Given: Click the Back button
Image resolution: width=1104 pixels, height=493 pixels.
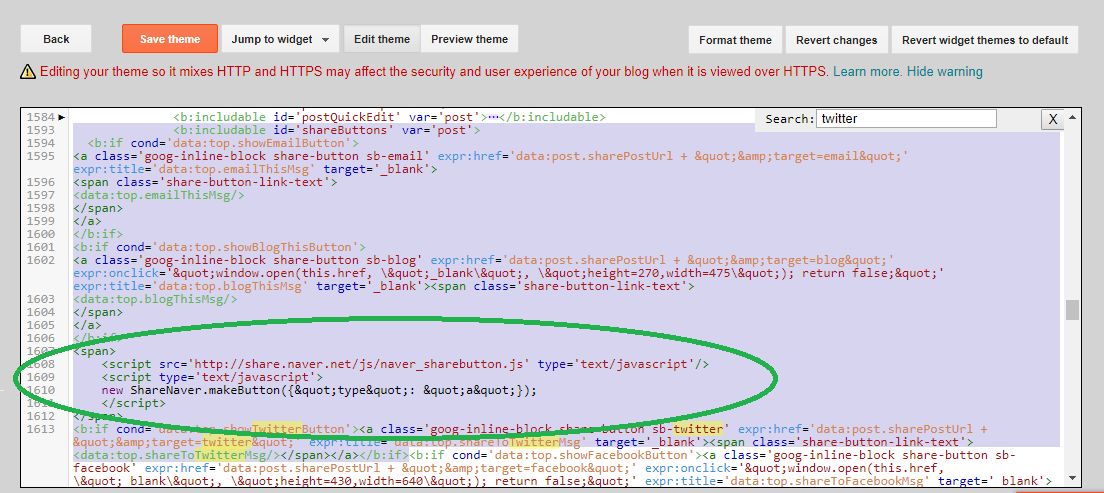Looking at the screenshot, I should click(56, 39).
